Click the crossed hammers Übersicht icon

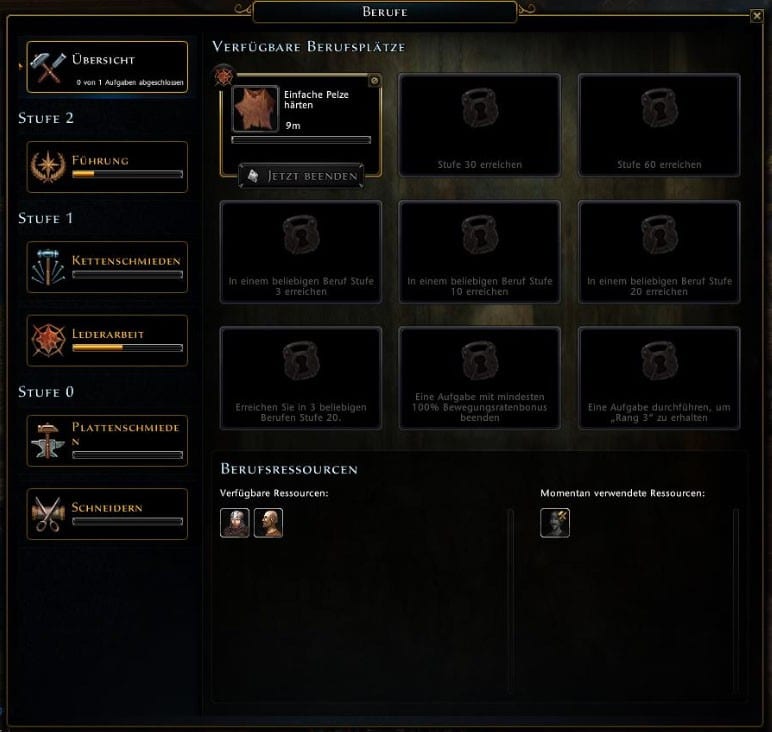click(48, 67)
